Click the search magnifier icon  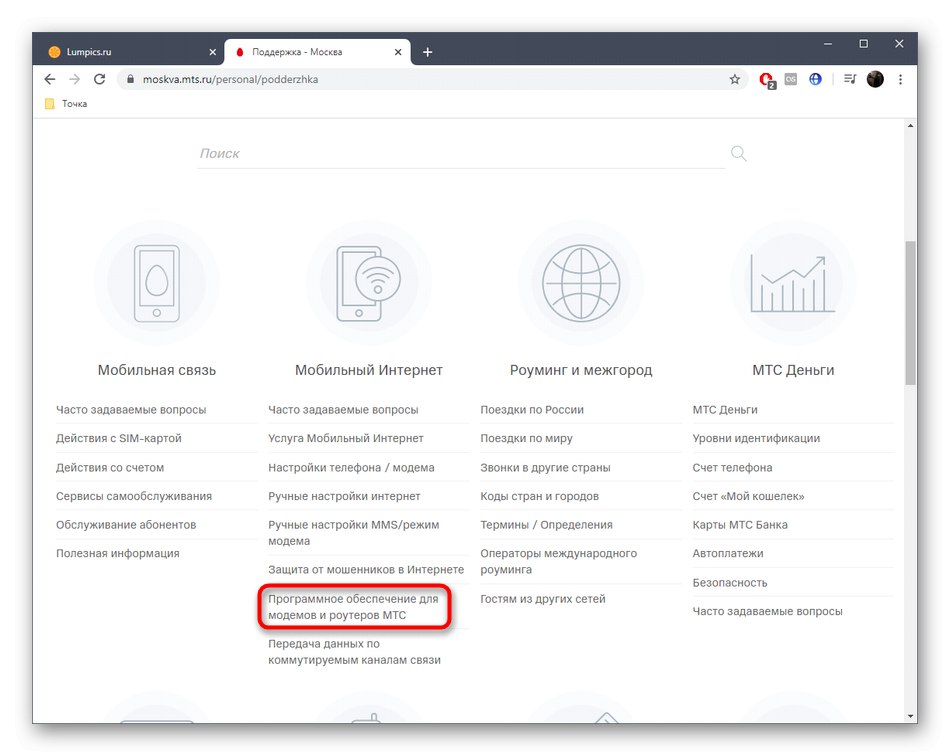coord(738,153)
